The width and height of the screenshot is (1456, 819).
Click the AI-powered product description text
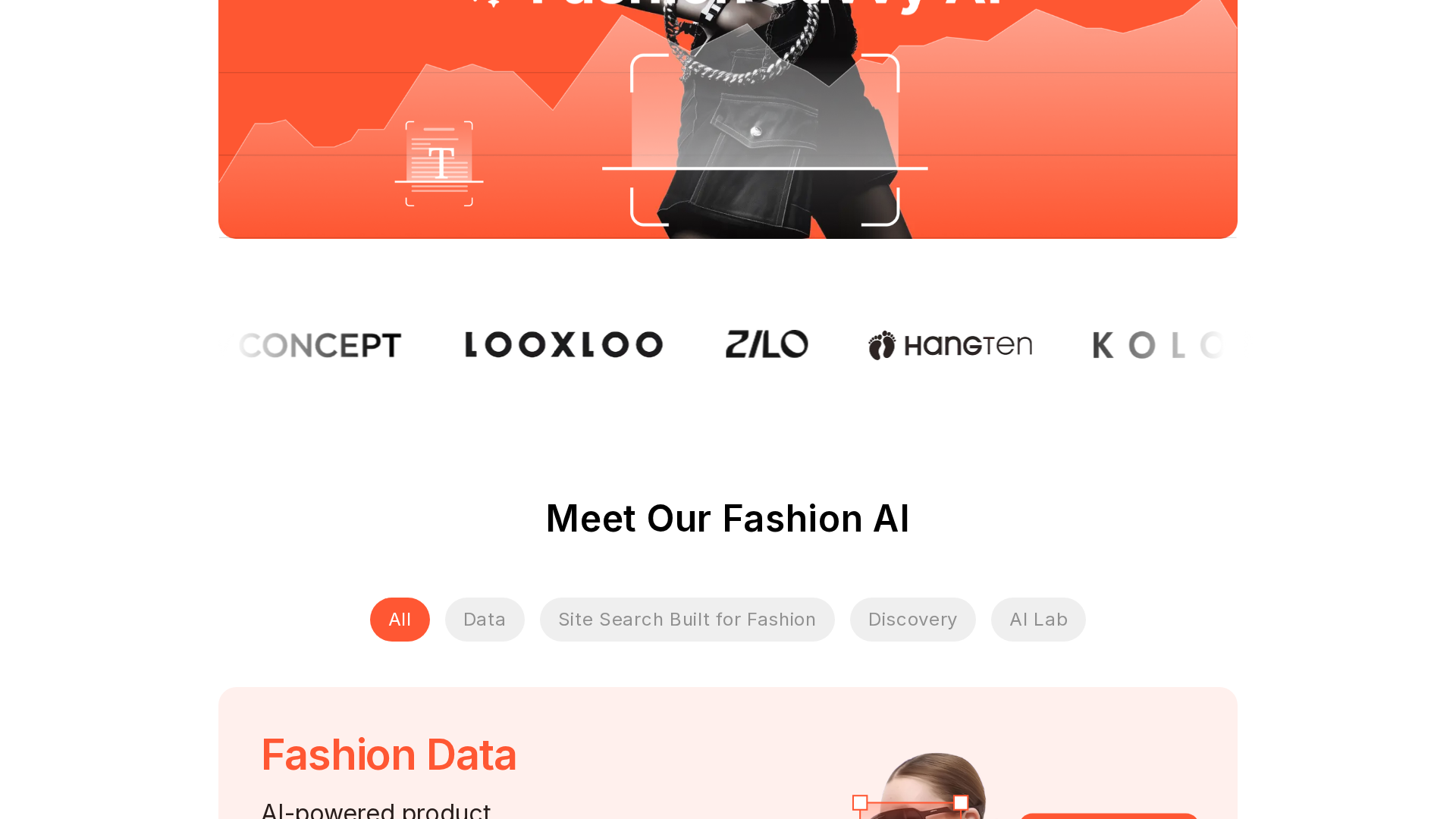point(376,810)
